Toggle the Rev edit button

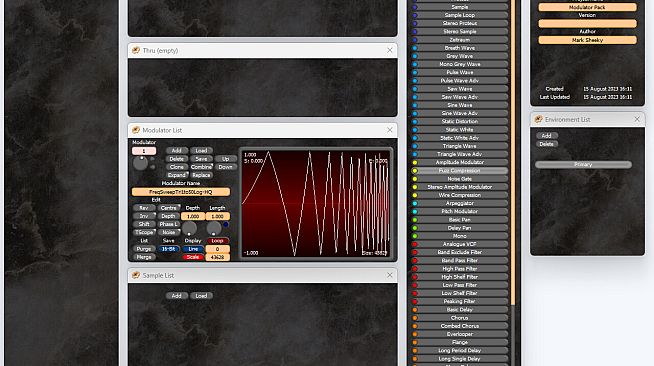144,208
